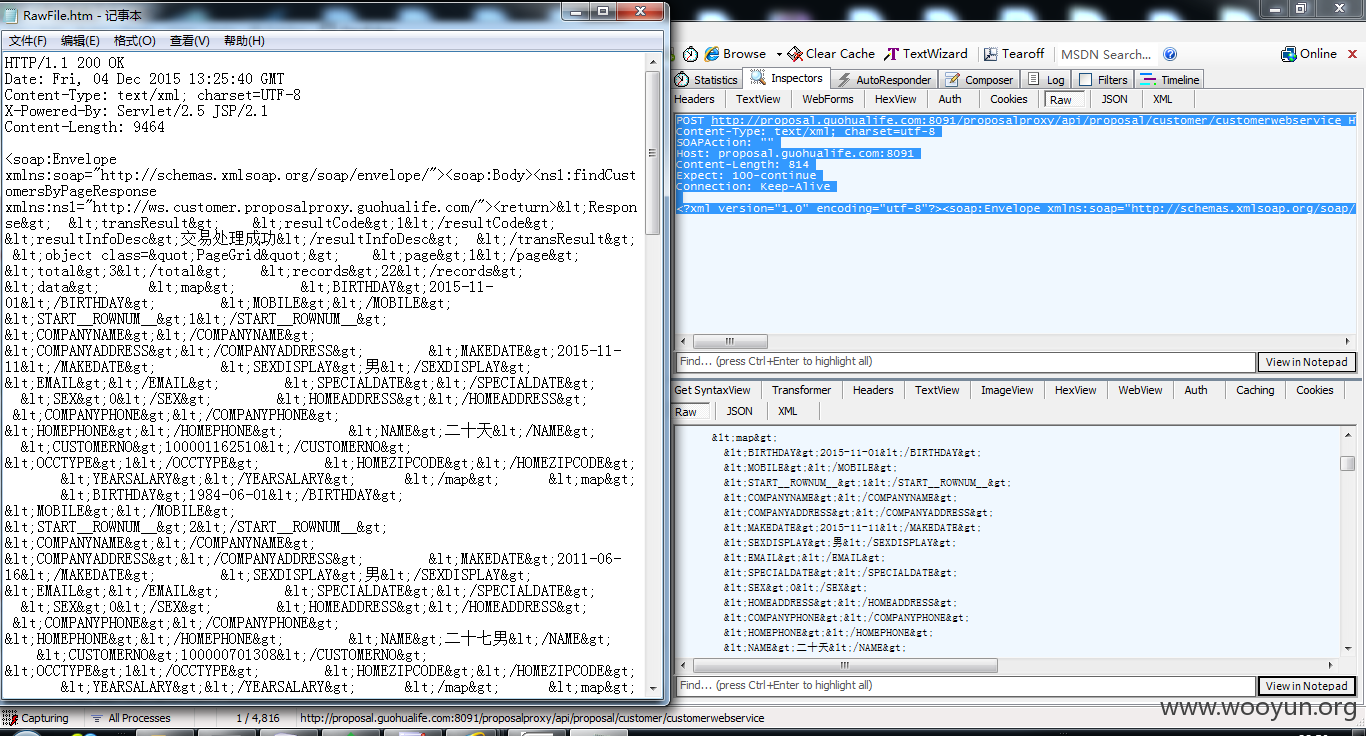This screenshot has height=736, width=1366.
Task: Click the request pane View in Notepad button
Action: point(1306,362)
